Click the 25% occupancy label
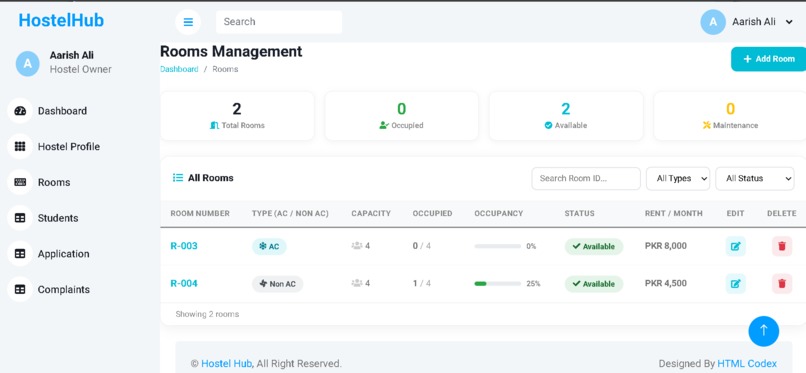 click(x=533, y=284)
